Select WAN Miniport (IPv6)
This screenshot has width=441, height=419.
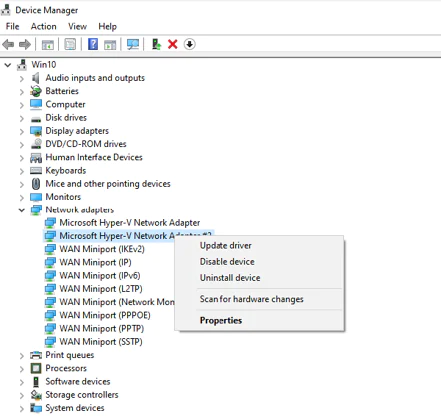pos(100,276)
